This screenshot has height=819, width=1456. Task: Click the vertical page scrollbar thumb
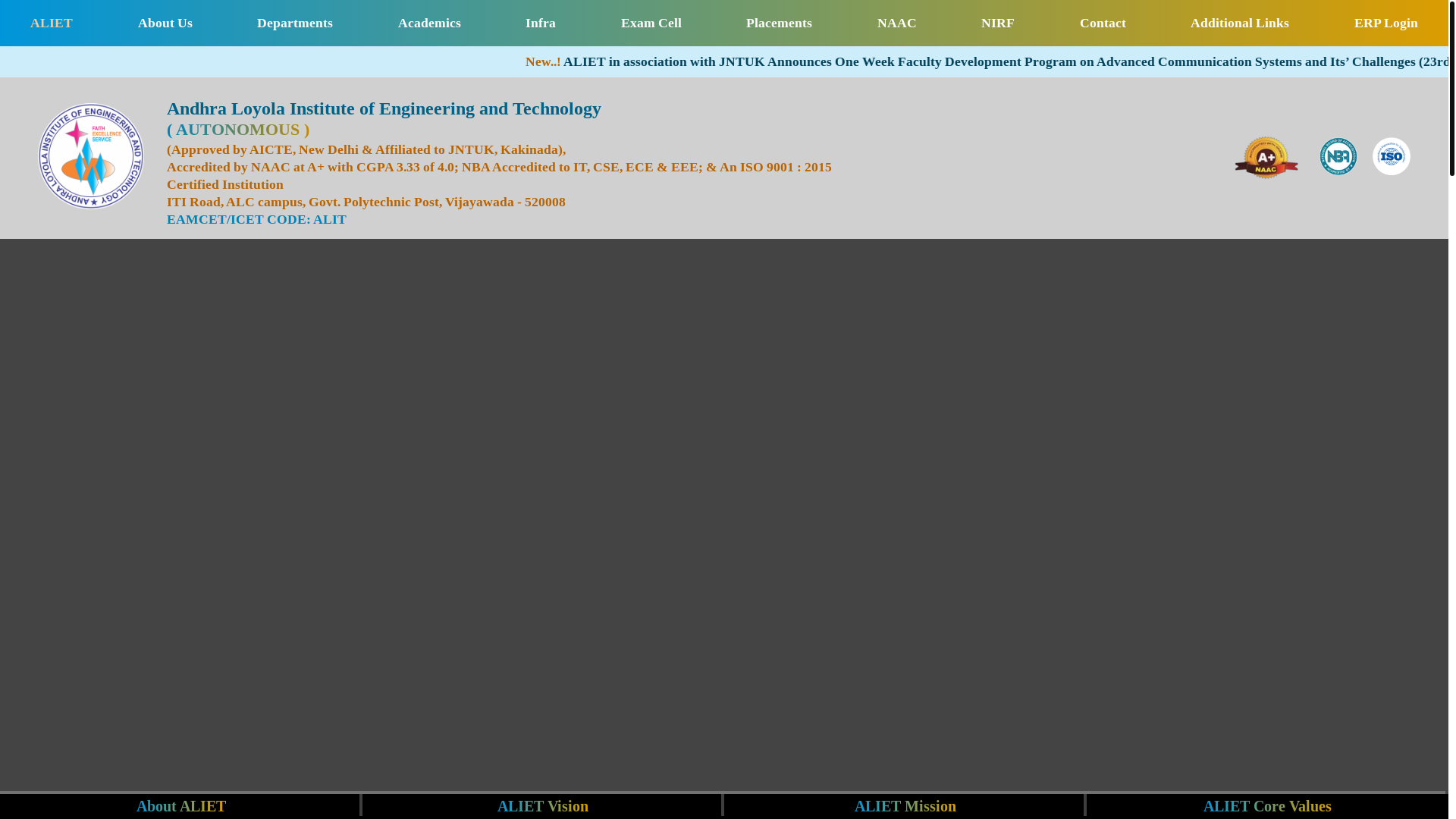tap(1452, 88)
